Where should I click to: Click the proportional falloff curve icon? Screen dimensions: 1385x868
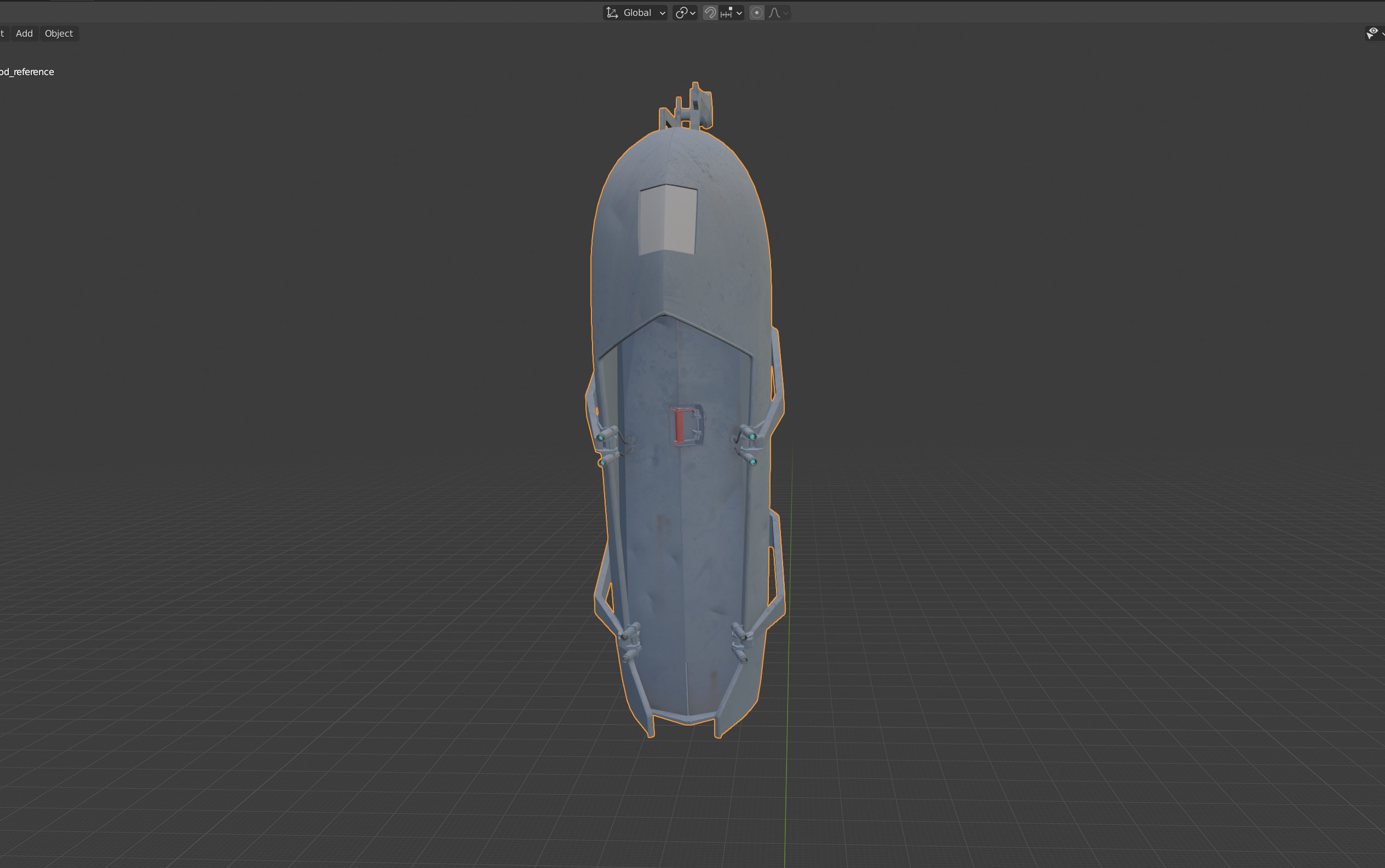(x=776, y=13)
